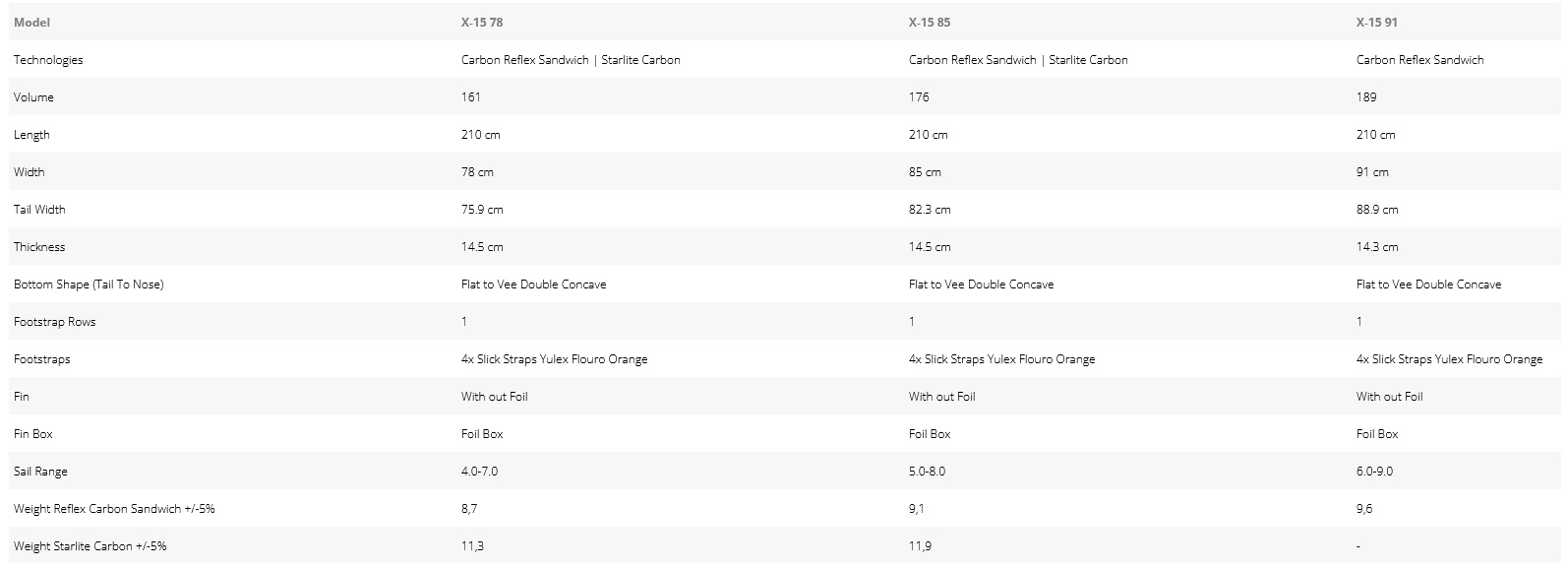Image resolution: width=1568 pixels, height=569 pixels.
Task: Click the 11,3 Starlite Carbon weight value
Action: [x=472, y=546]
